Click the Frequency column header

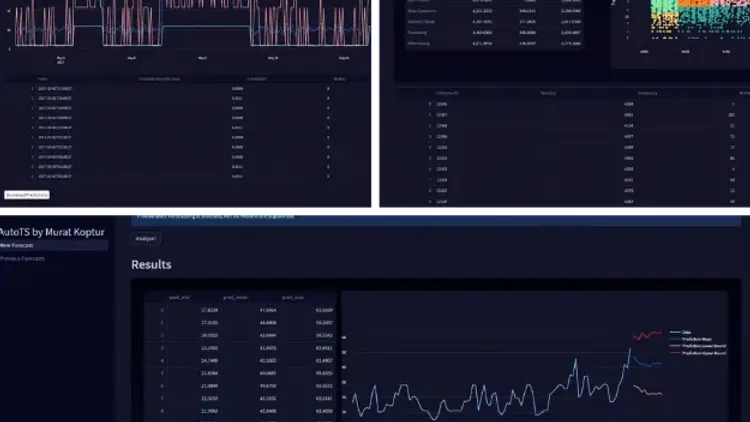click(647, 93)
